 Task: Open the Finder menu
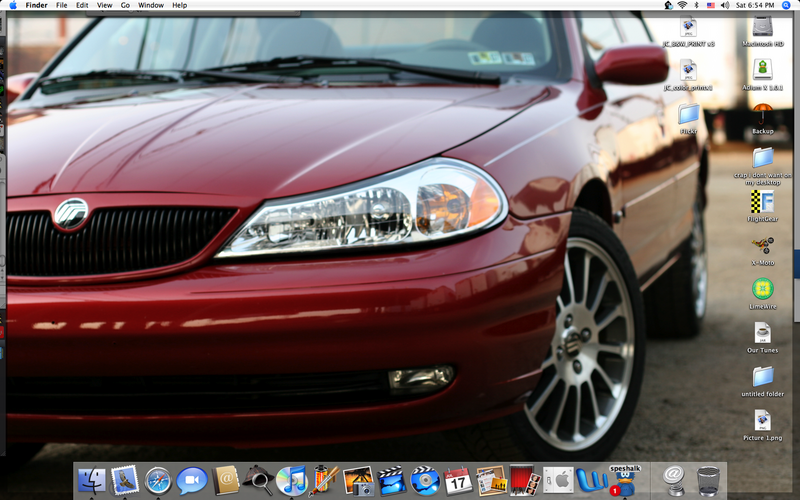(36, 5)
